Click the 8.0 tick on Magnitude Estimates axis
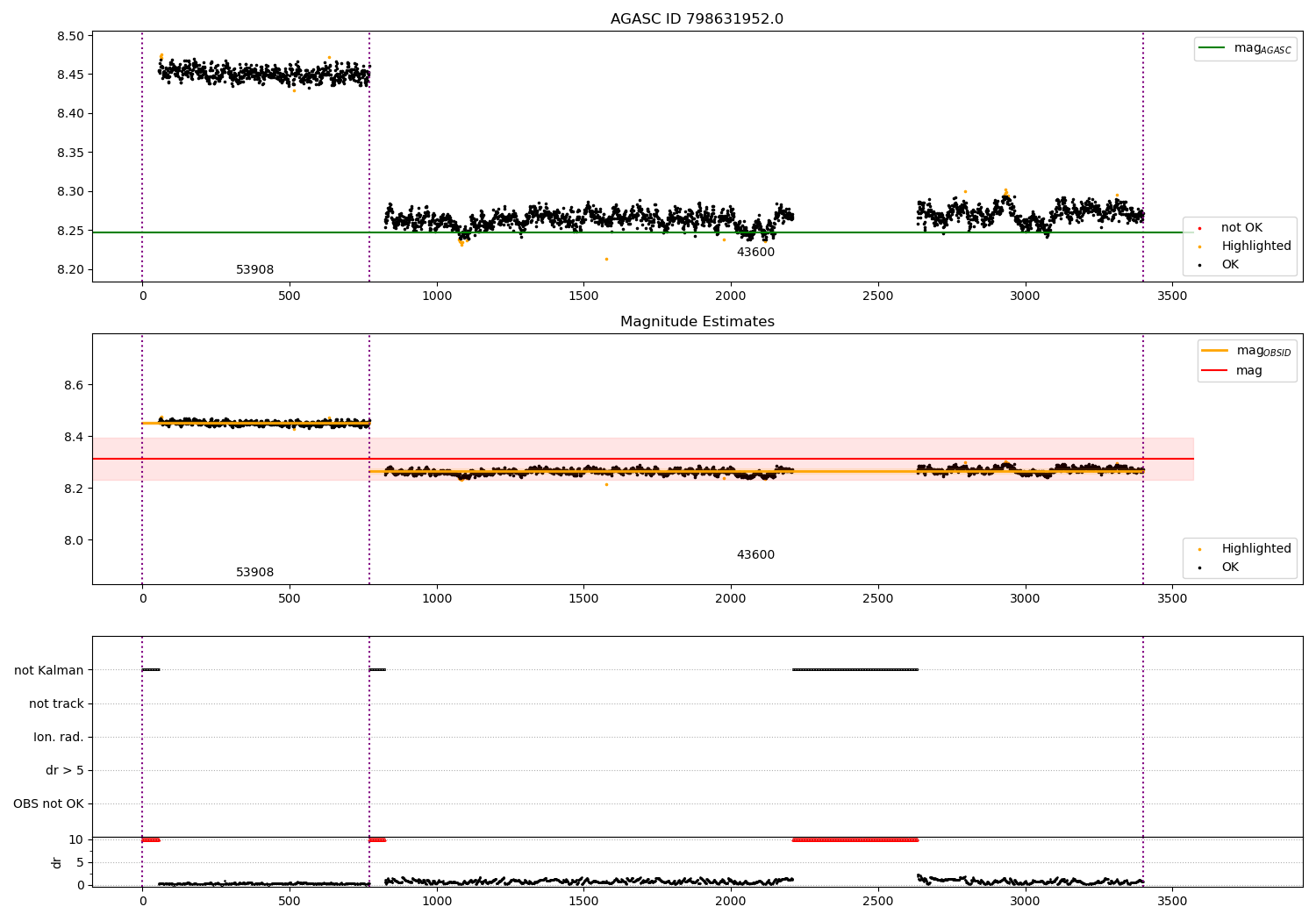The image size is (1316, 921). [75, 541]
